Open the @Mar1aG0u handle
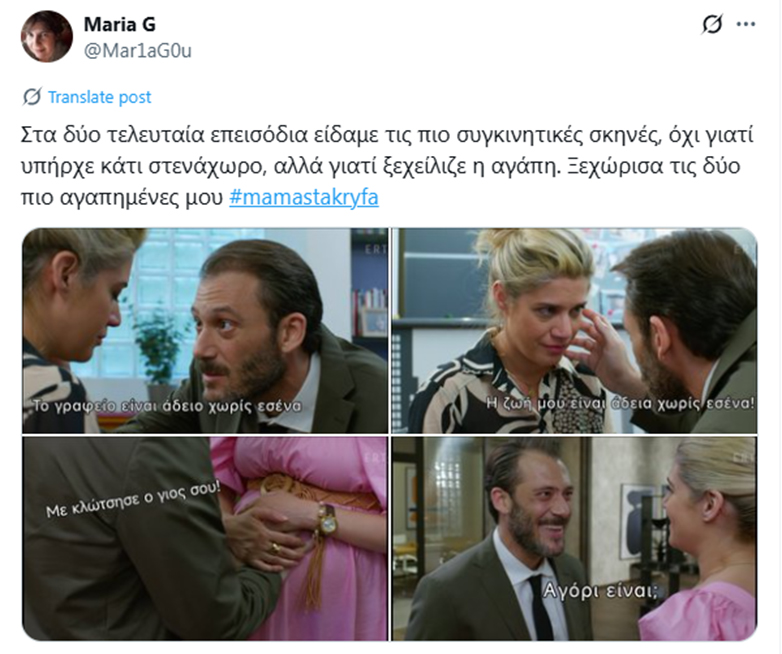782x654 pixels. pyautogui.click(x=138, y=50)
